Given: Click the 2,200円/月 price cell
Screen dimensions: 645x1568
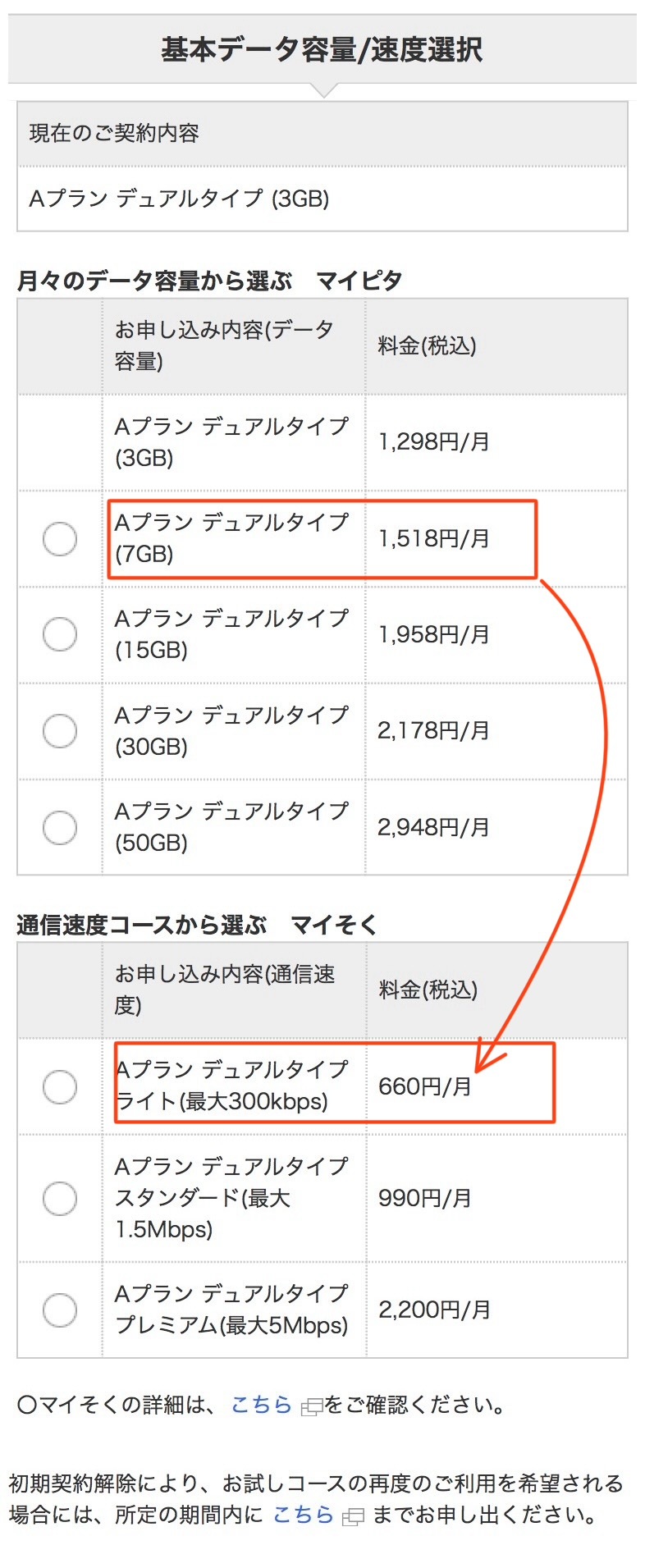Looking at the screenshot, I should coord(434,1310).
